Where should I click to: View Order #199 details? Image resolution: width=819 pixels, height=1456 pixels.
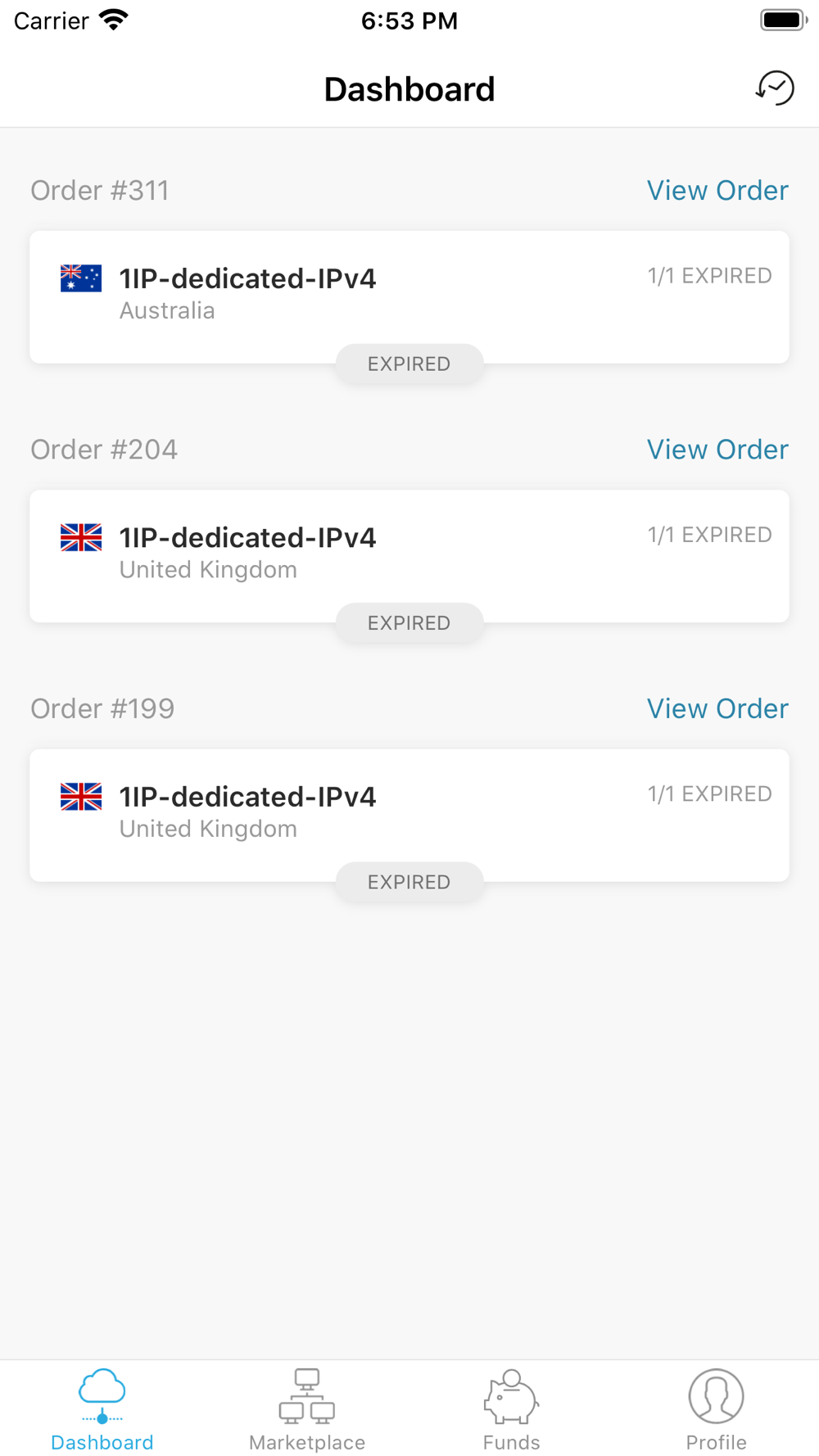[x=717, y=708]
